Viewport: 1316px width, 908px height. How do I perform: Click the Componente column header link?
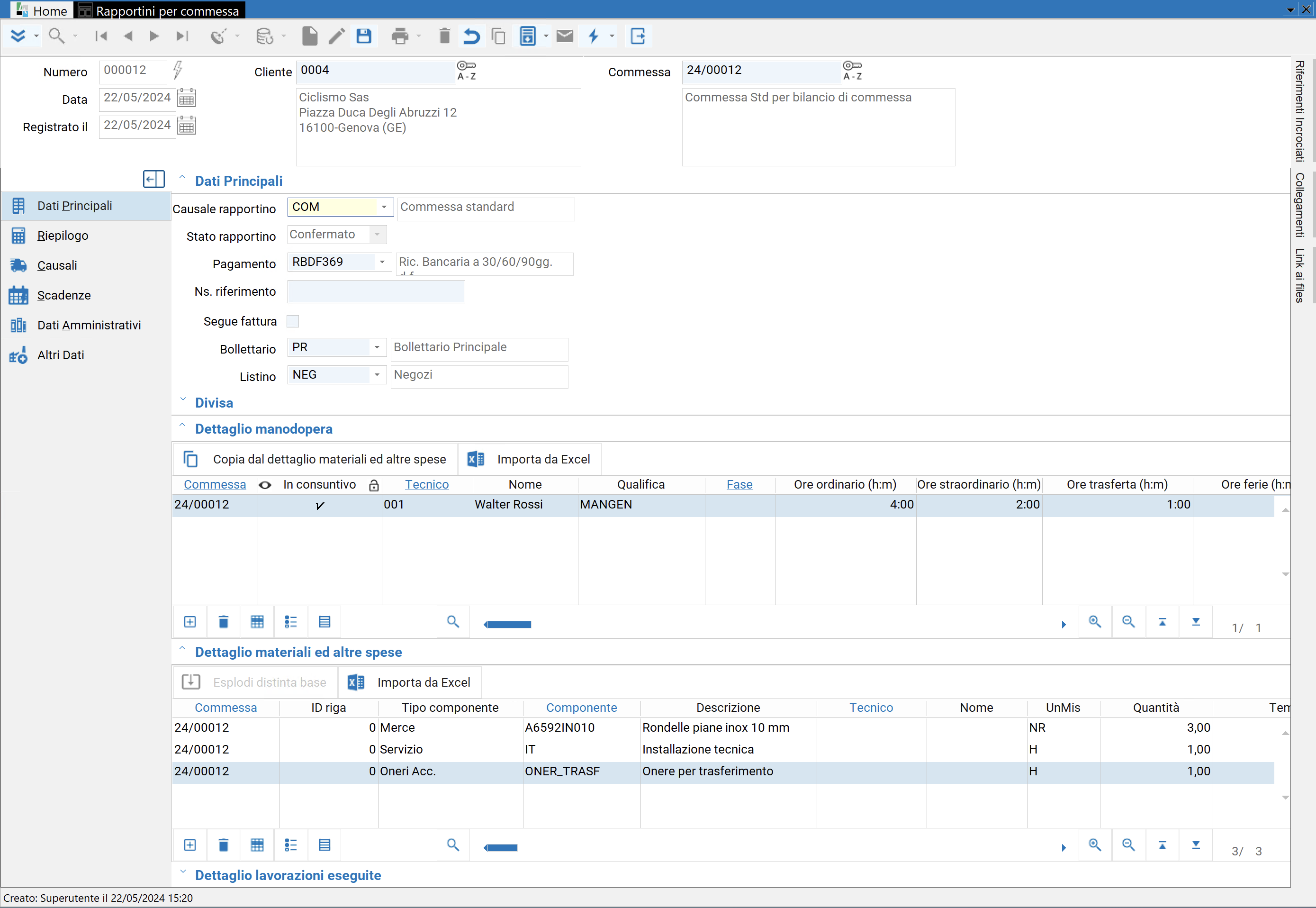pyautogui.click(x=581, y=708)
